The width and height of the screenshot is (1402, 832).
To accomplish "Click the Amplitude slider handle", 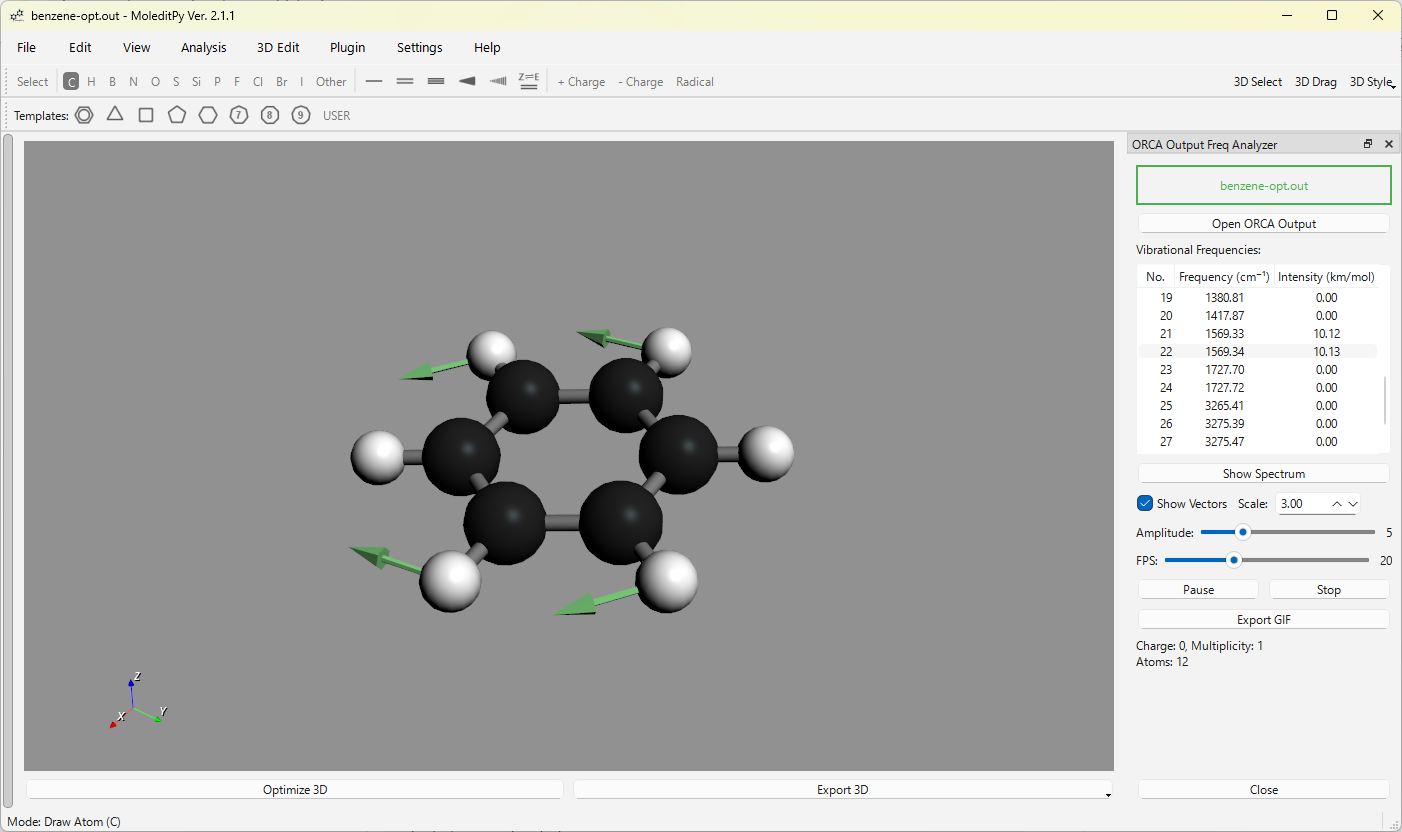I will [1243, 533].
